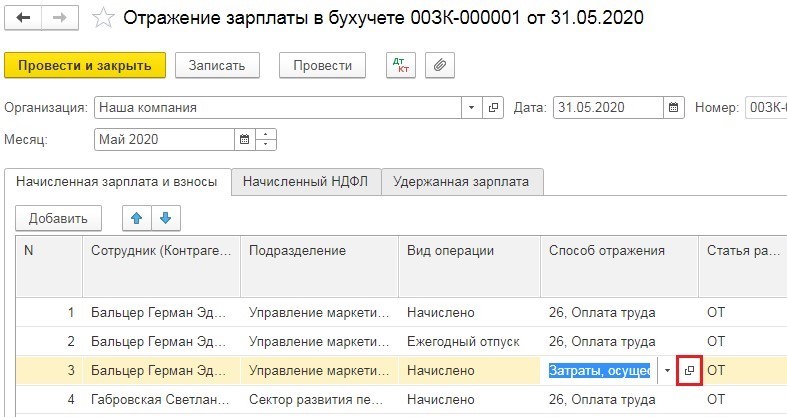Image resolution: width=787 pixels, height=417 pixels.
Task: Move row up with blue arrow
Action: point(136,218)
